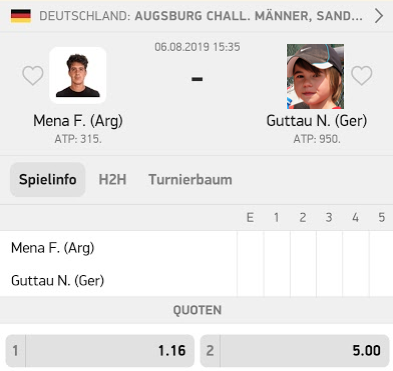Open Mena F. player photo

(x=78, y=75)
